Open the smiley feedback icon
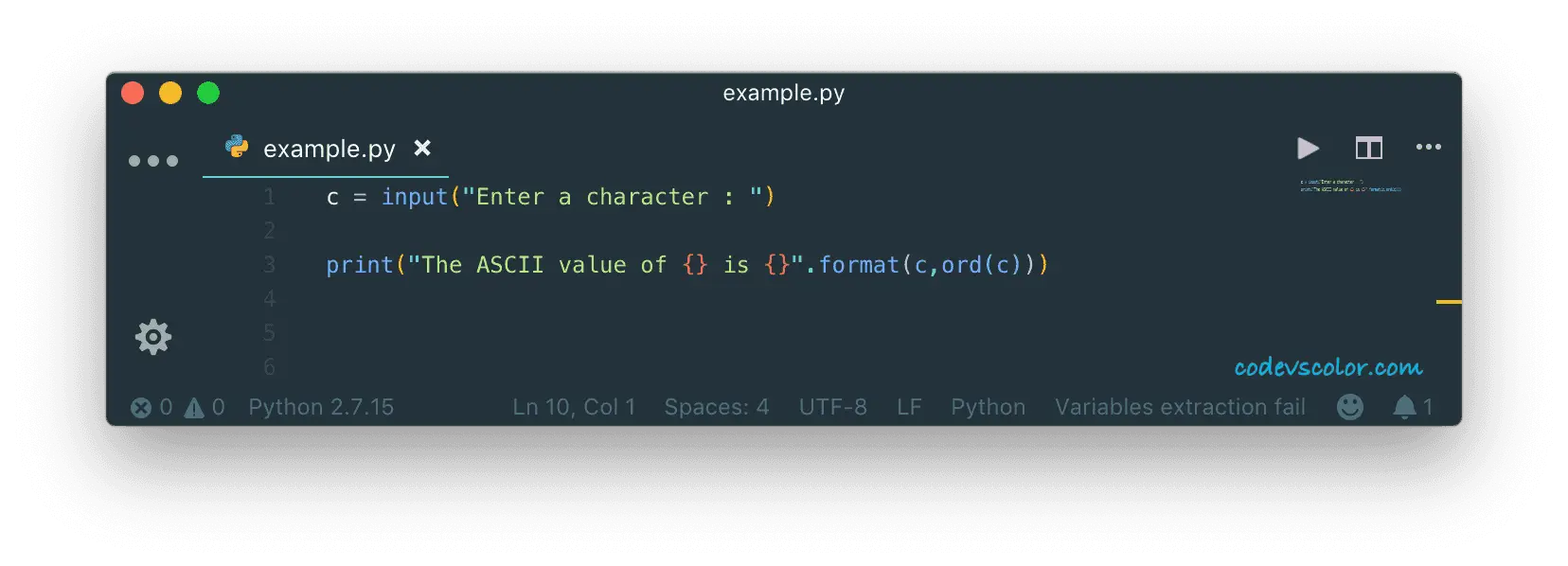Image resolution: width=1568 pixels, height=566 pixels. (x=1350, y=407)
